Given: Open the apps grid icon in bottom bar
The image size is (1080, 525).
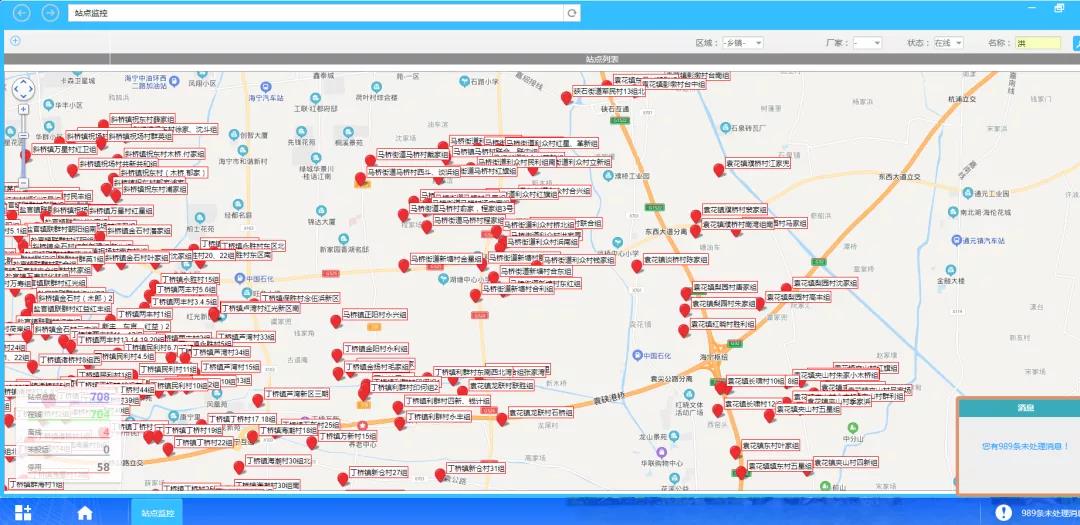Looking at the screenshot, I should (23, 512).
